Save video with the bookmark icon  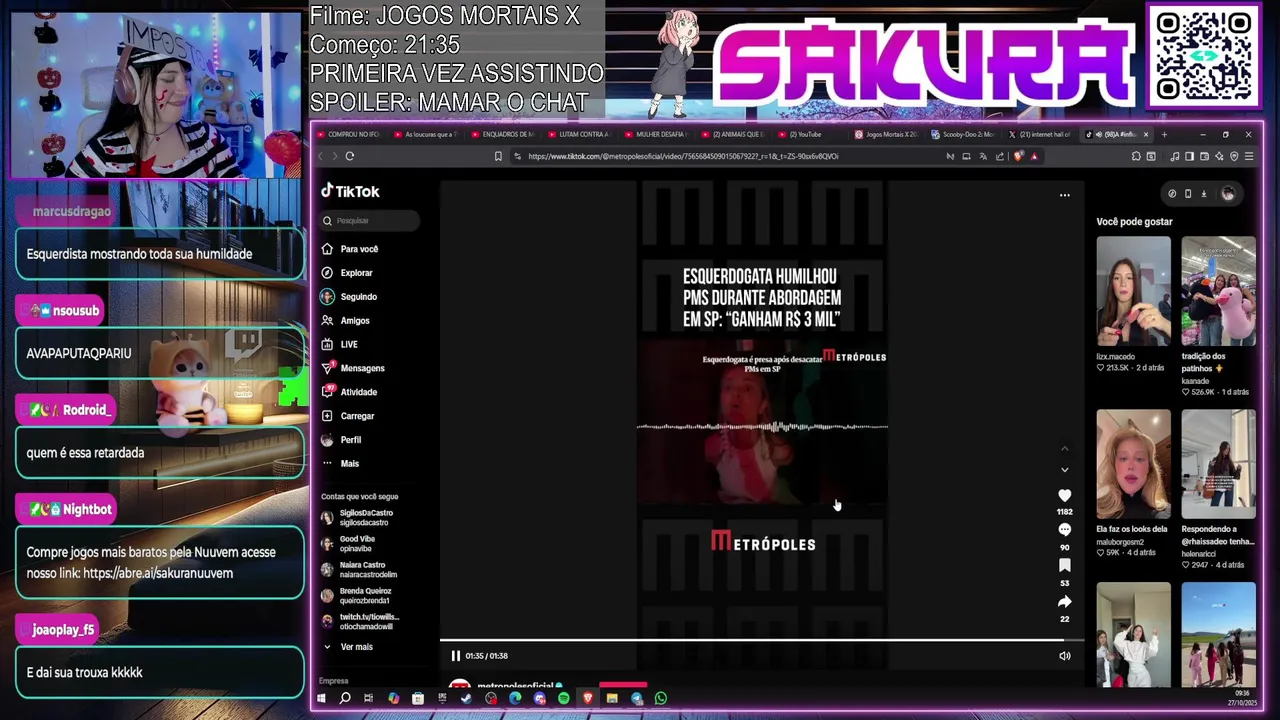tap(1064, 566)
